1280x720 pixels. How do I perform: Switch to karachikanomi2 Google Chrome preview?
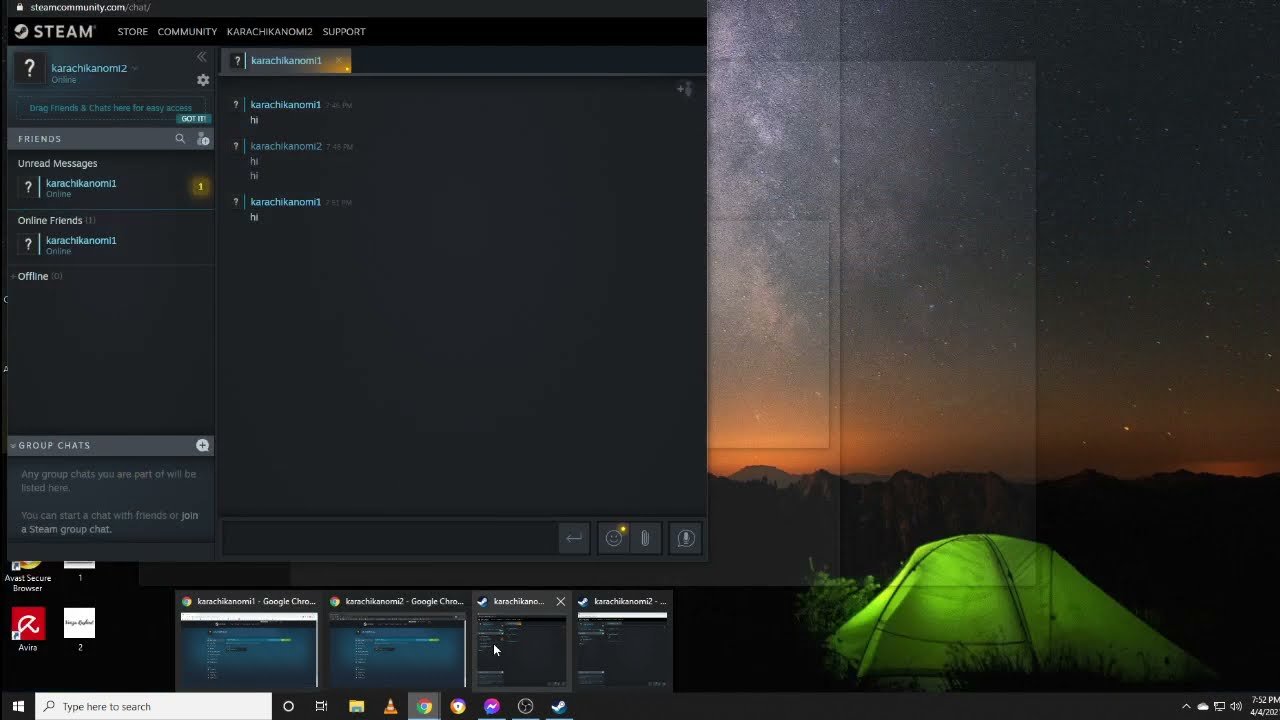(397, 640)
